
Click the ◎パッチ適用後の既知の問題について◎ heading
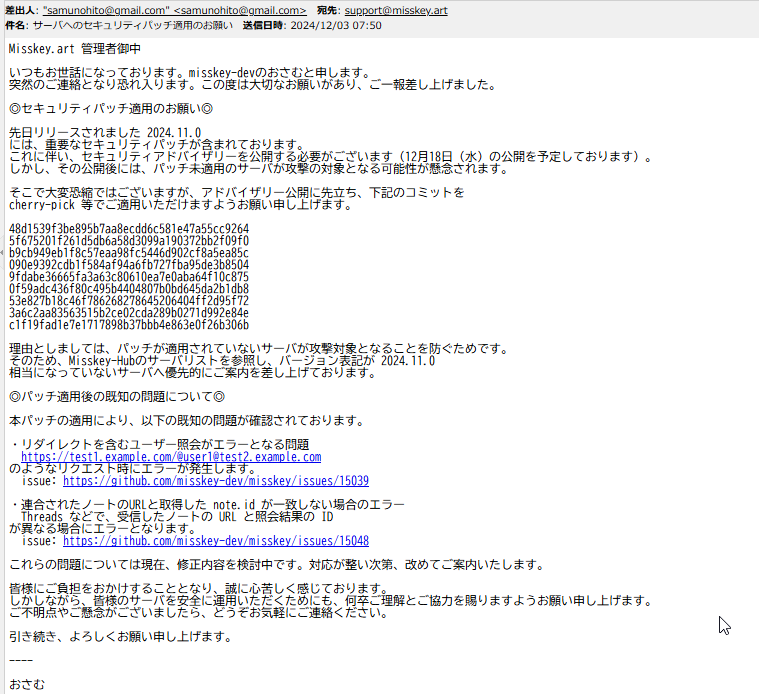(x=116, y=397)
